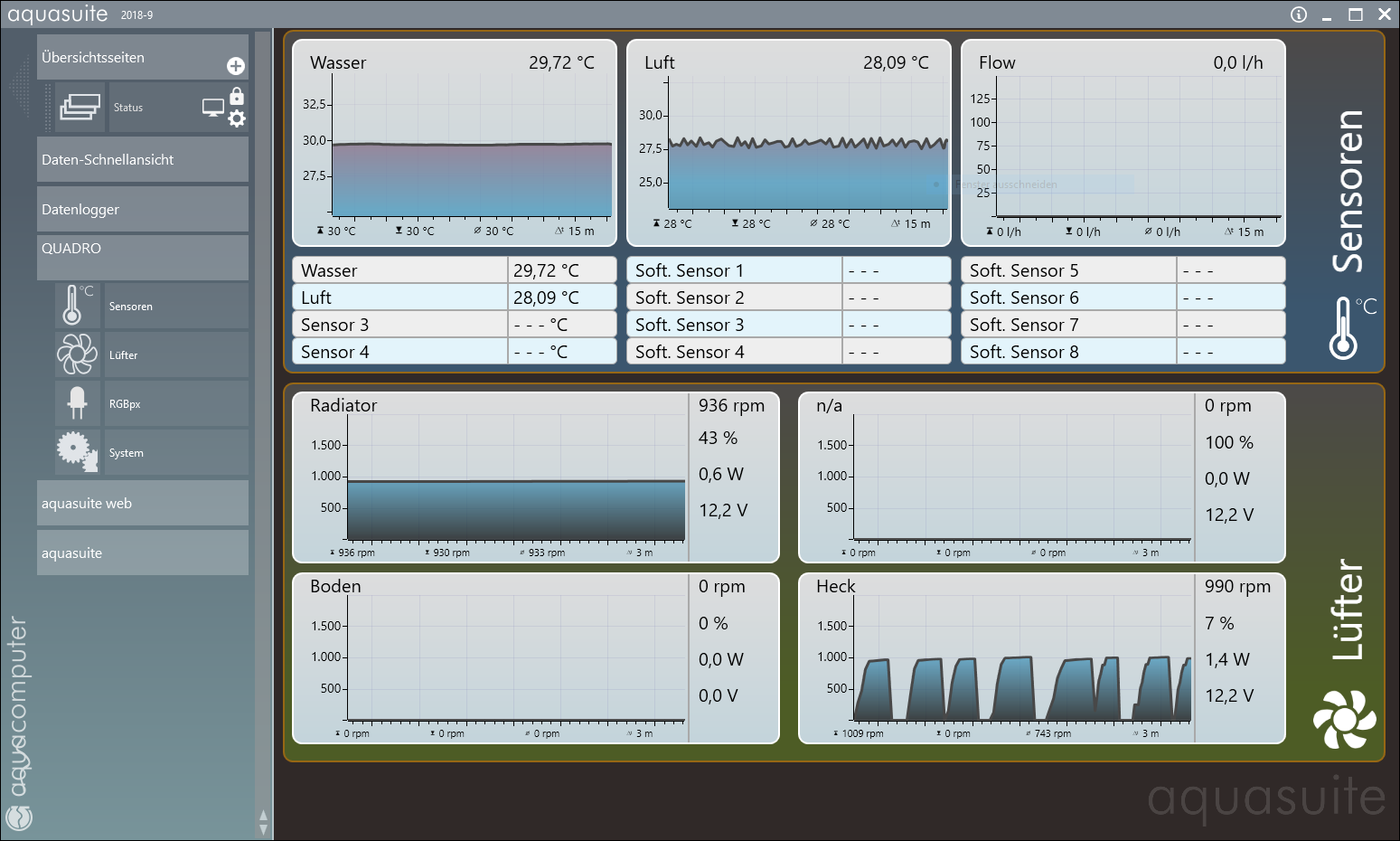1400x841 pixels.
Task: Click the 29,72 °C value in Wasser chart header
Action: (x=561, y=63)
